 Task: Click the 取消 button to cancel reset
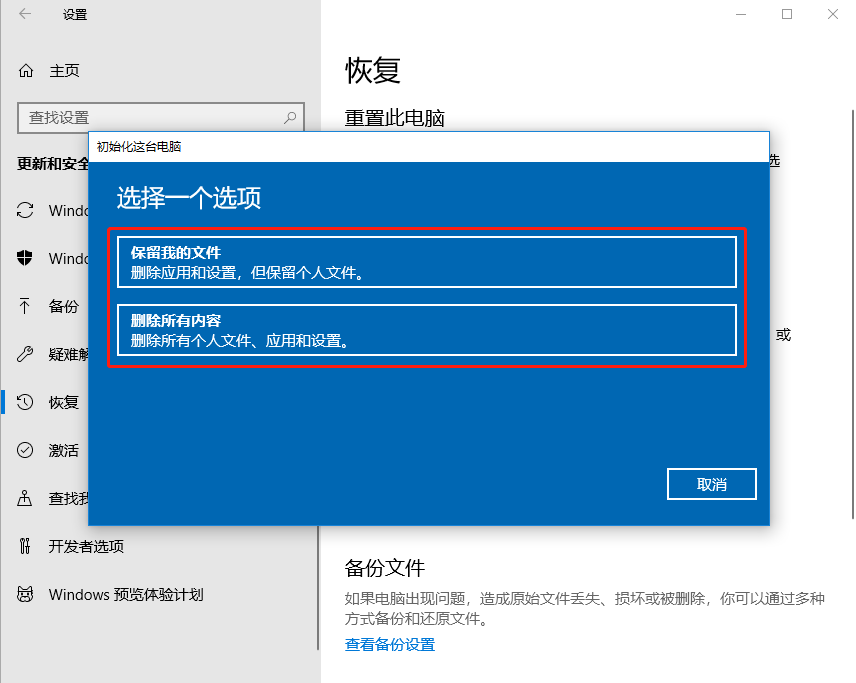(x=711, y=483)
